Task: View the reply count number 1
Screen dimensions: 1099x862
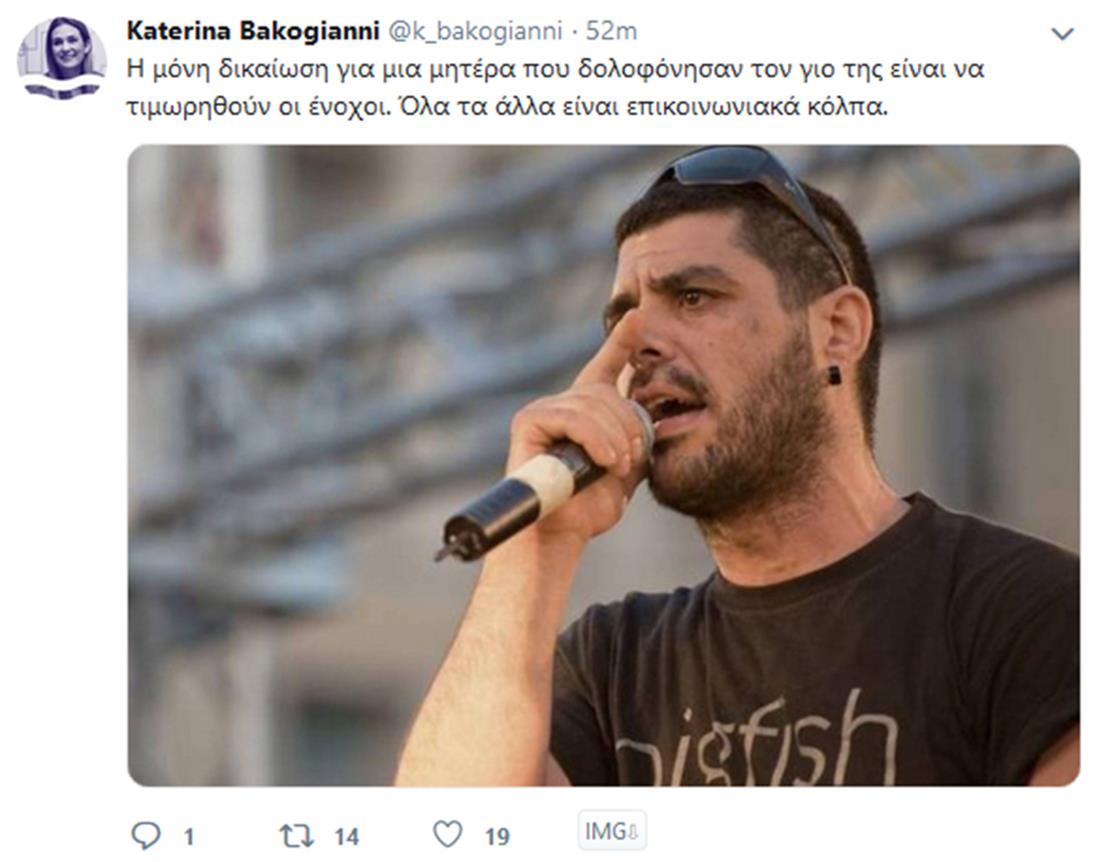Action: coord(189,836)
